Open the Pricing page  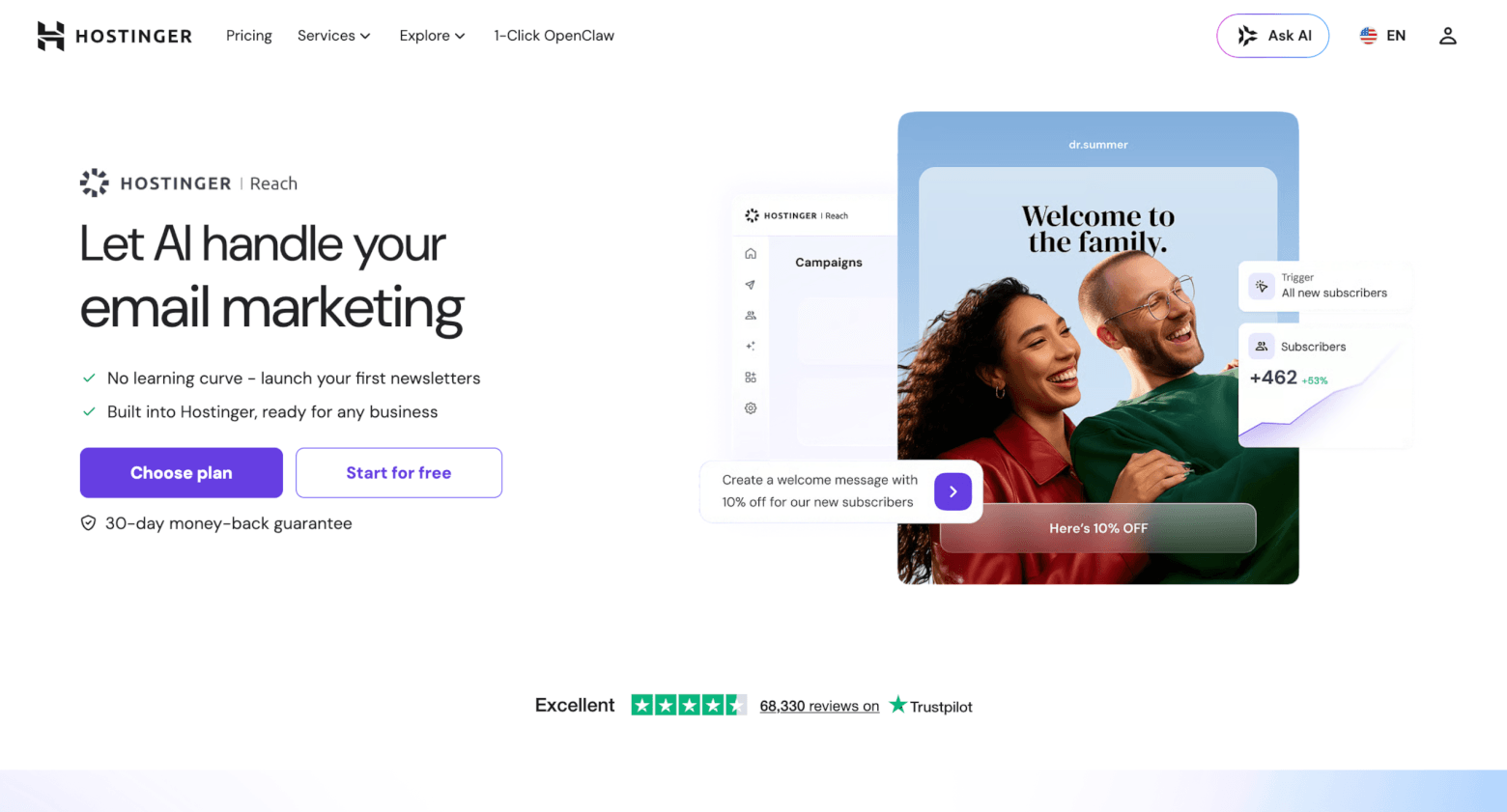(x=249, y=36)
